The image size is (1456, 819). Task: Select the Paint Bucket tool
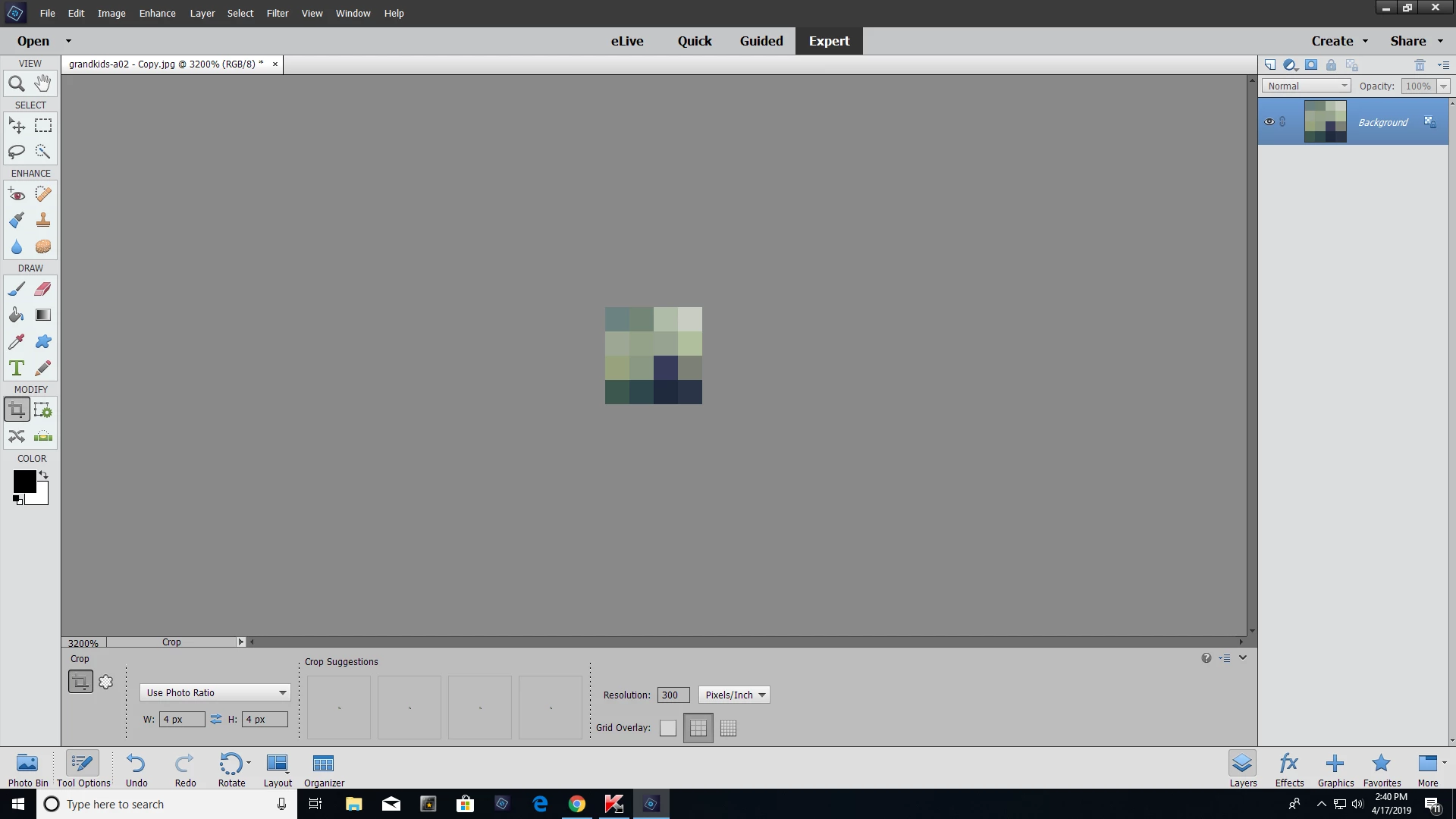click(x=17, y=315)
